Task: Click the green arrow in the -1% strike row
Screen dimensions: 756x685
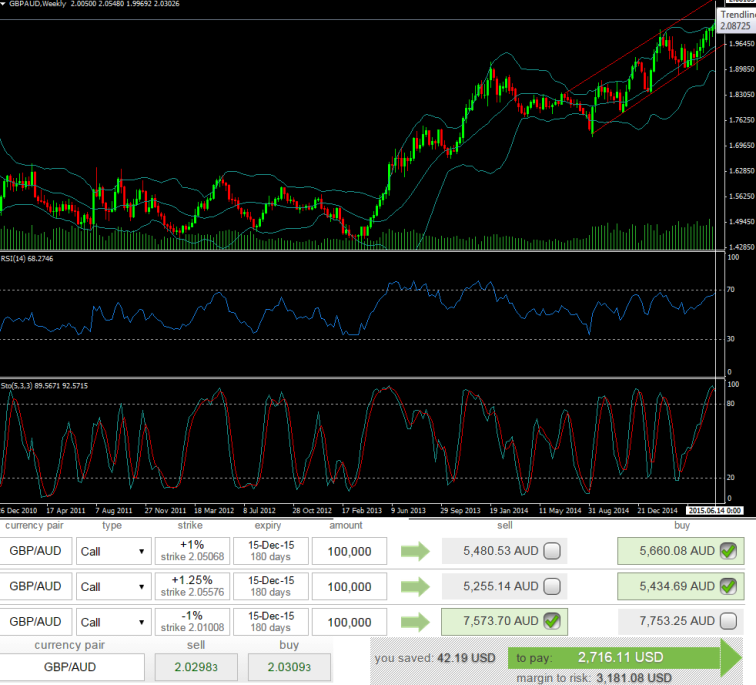Action: 413,622
